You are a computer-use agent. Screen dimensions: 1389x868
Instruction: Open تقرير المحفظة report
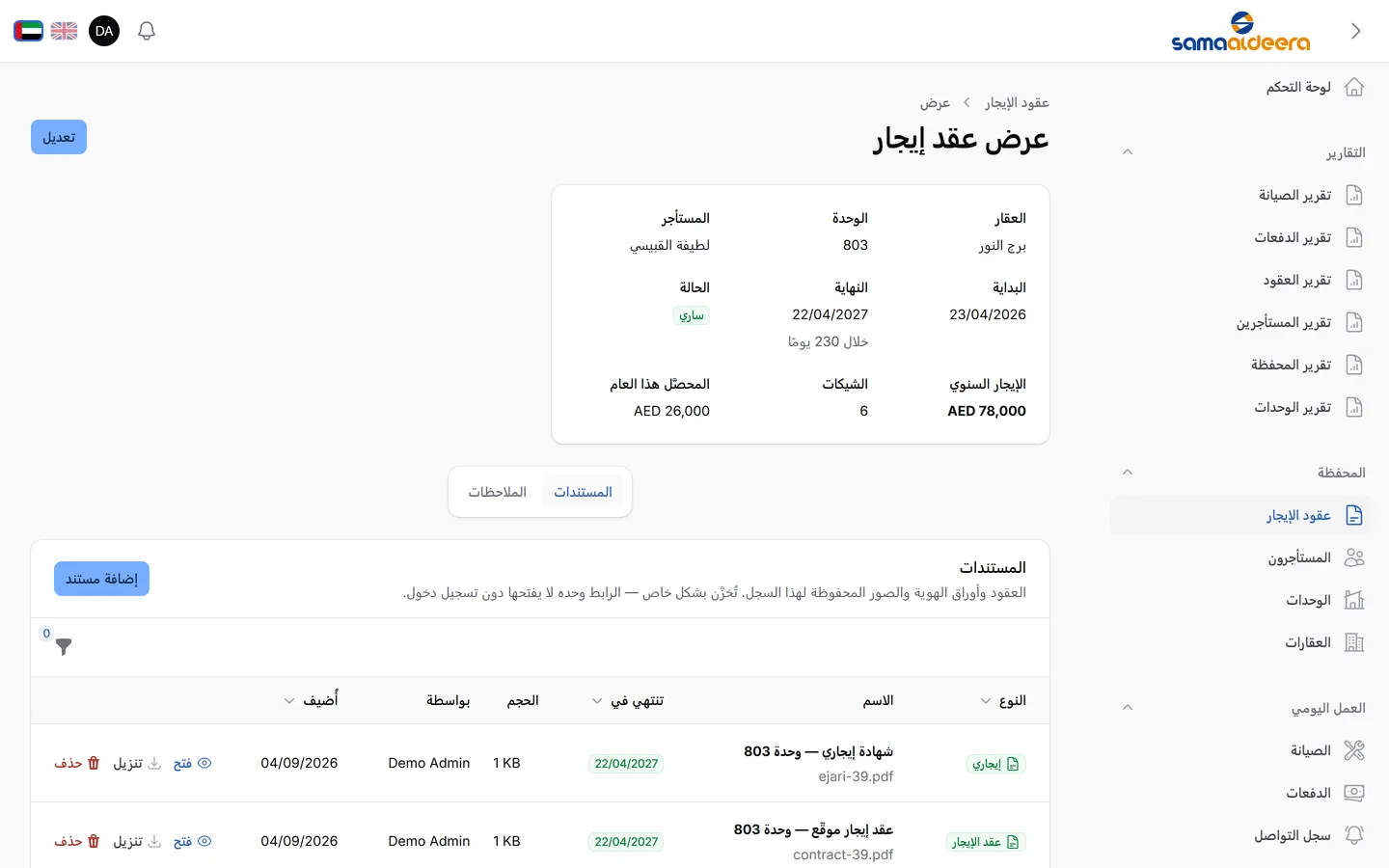[1306, 365]
